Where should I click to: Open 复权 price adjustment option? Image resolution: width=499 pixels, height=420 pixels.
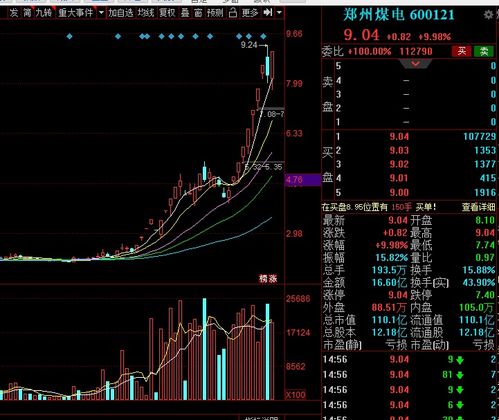coord(167,13)
